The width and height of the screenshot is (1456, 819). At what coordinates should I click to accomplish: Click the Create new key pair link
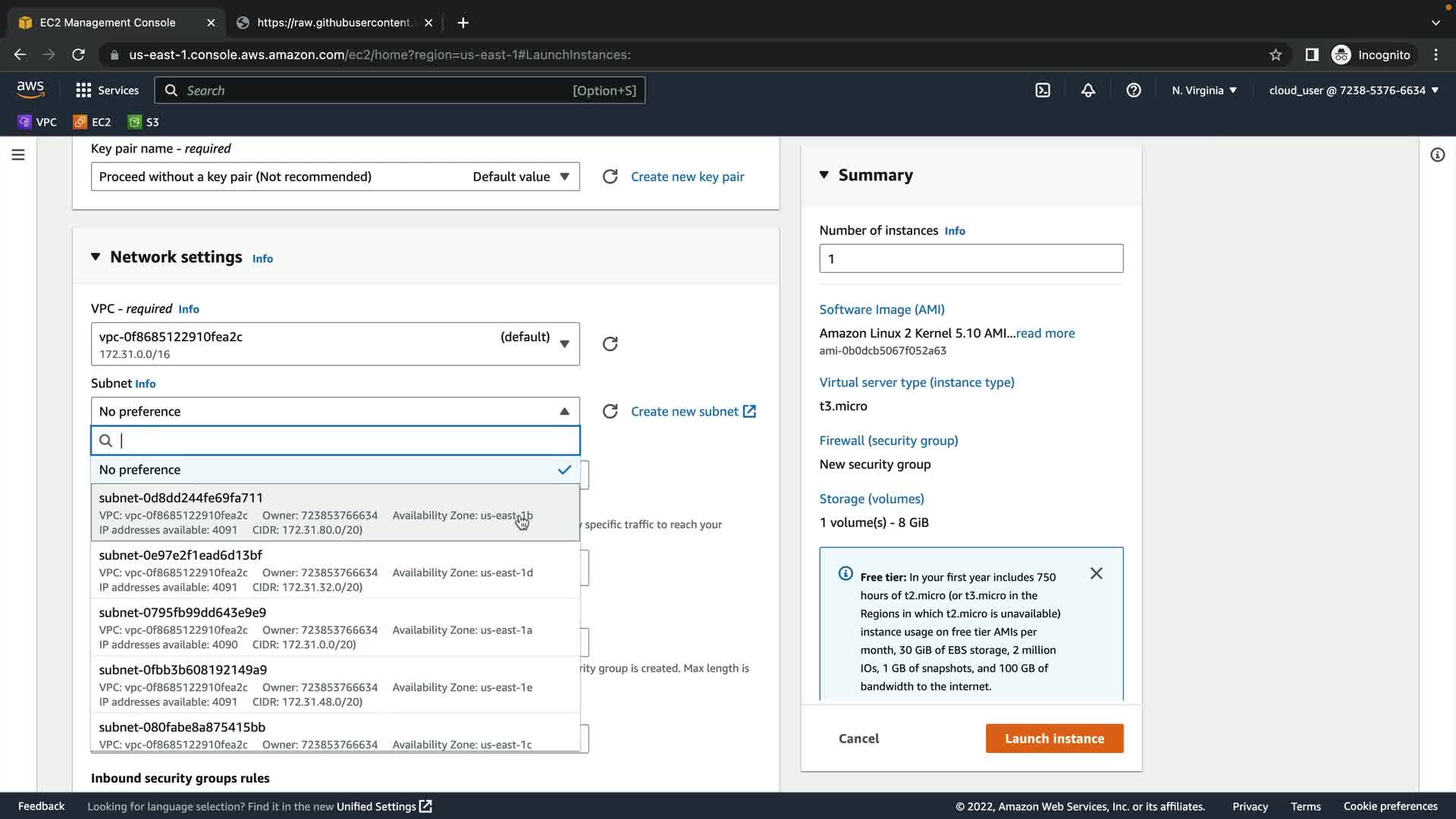point(687,177)
